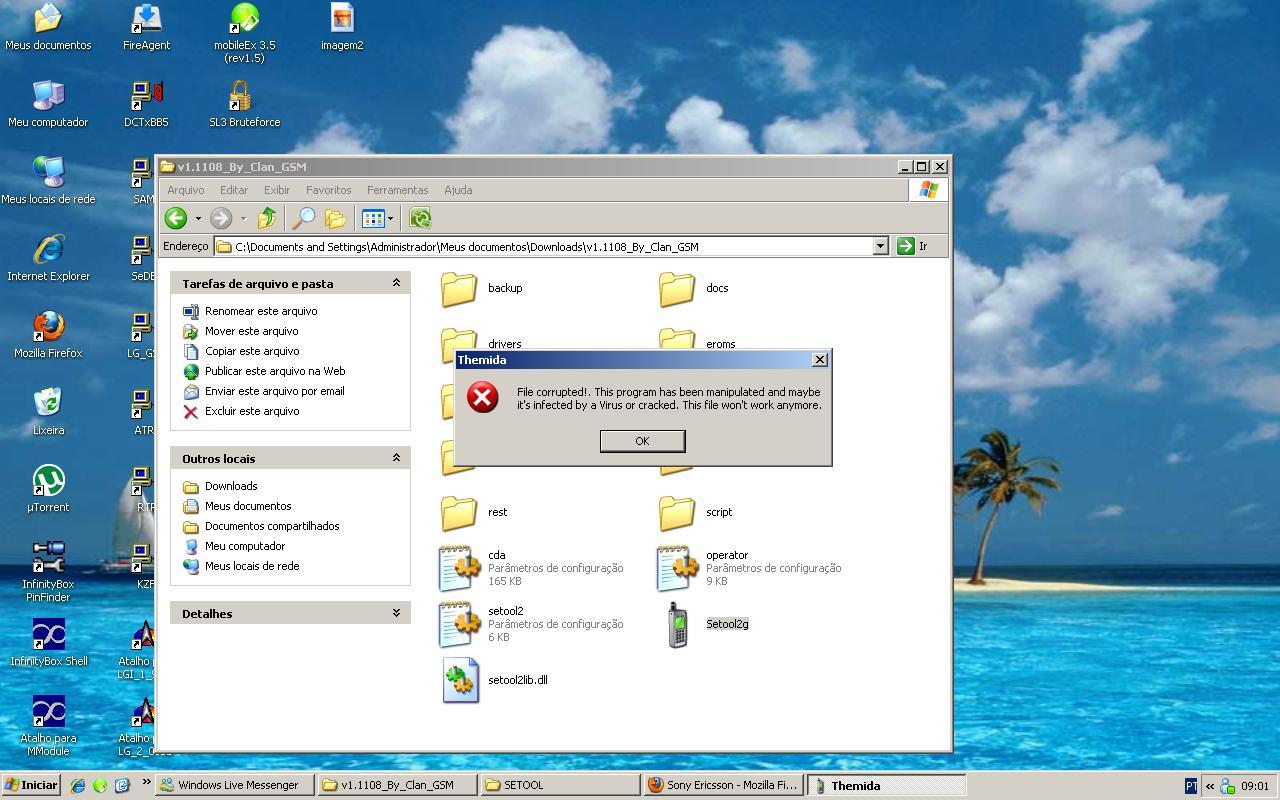The image size is (1280, 800).
Task: Select SL3 Bruteforce desktop shortcut
Action: click(245, 104)
